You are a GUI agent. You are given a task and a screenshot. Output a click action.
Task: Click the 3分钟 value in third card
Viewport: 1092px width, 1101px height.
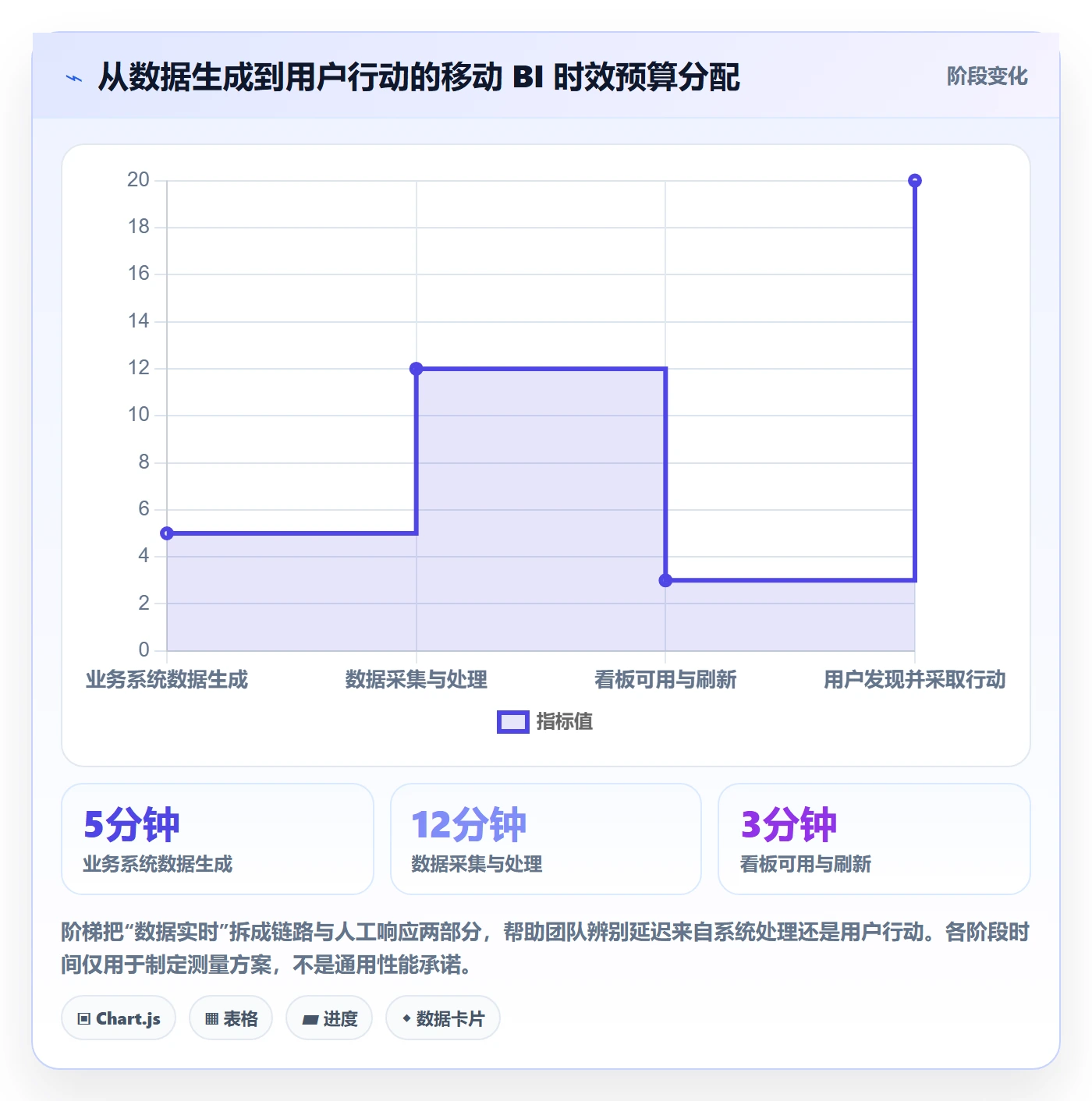click(789, 824)
